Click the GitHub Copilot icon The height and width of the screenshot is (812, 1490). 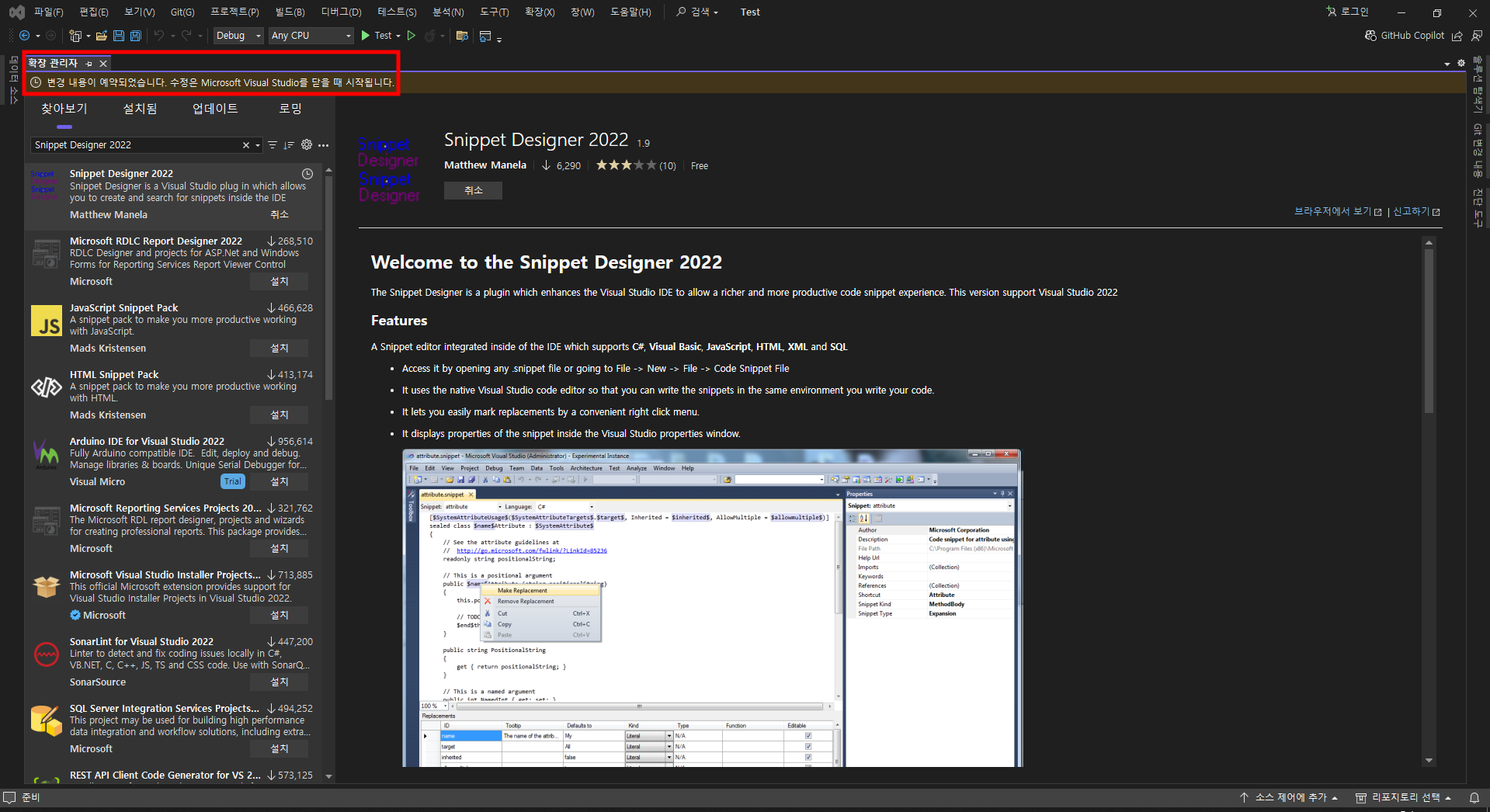coord(1370,36)
